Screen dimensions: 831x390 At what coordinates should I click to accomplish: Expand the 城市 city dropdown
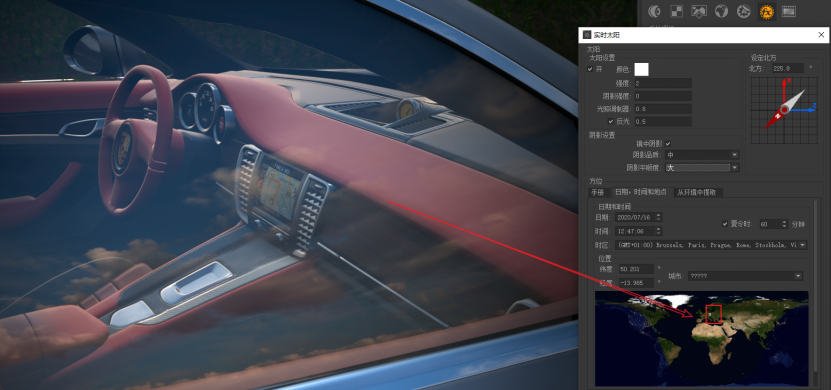(745, 276)
